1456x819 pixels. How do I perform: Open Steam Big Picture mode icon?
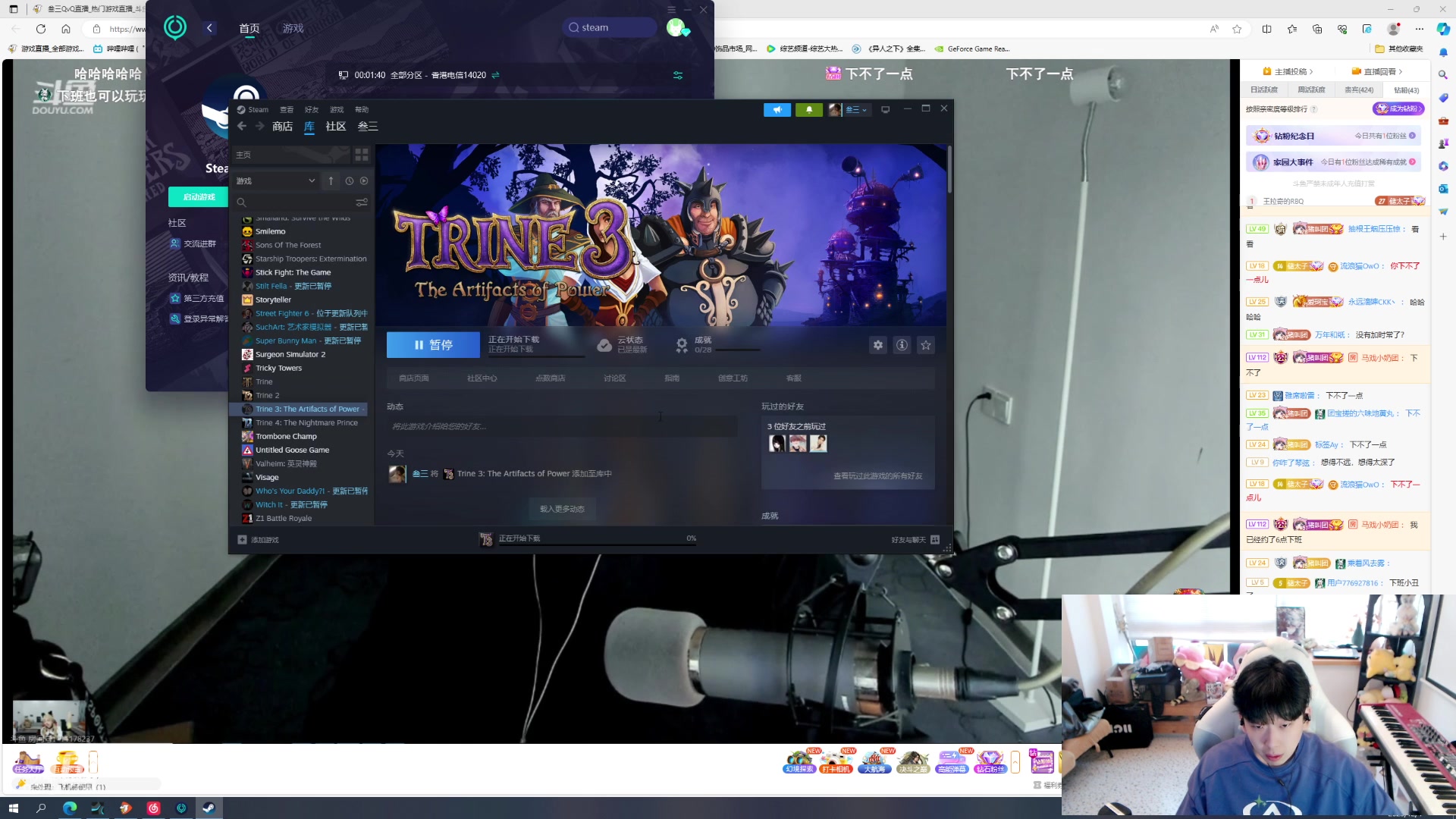(x=885, y=110)
